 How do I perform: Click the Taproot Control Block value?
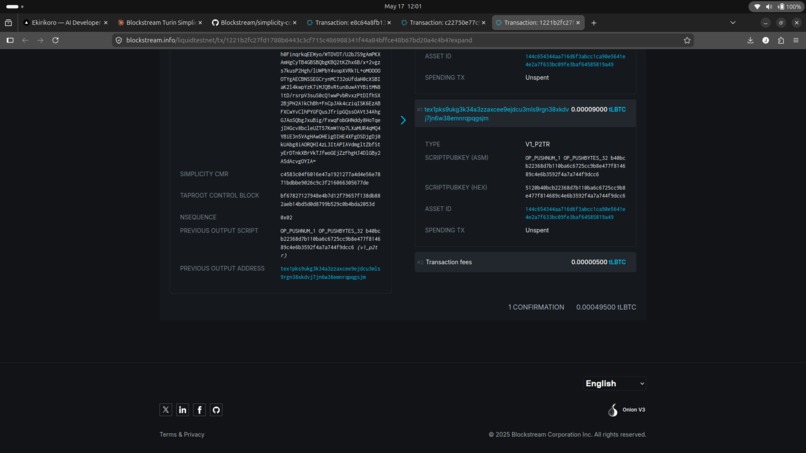point(331,200)
